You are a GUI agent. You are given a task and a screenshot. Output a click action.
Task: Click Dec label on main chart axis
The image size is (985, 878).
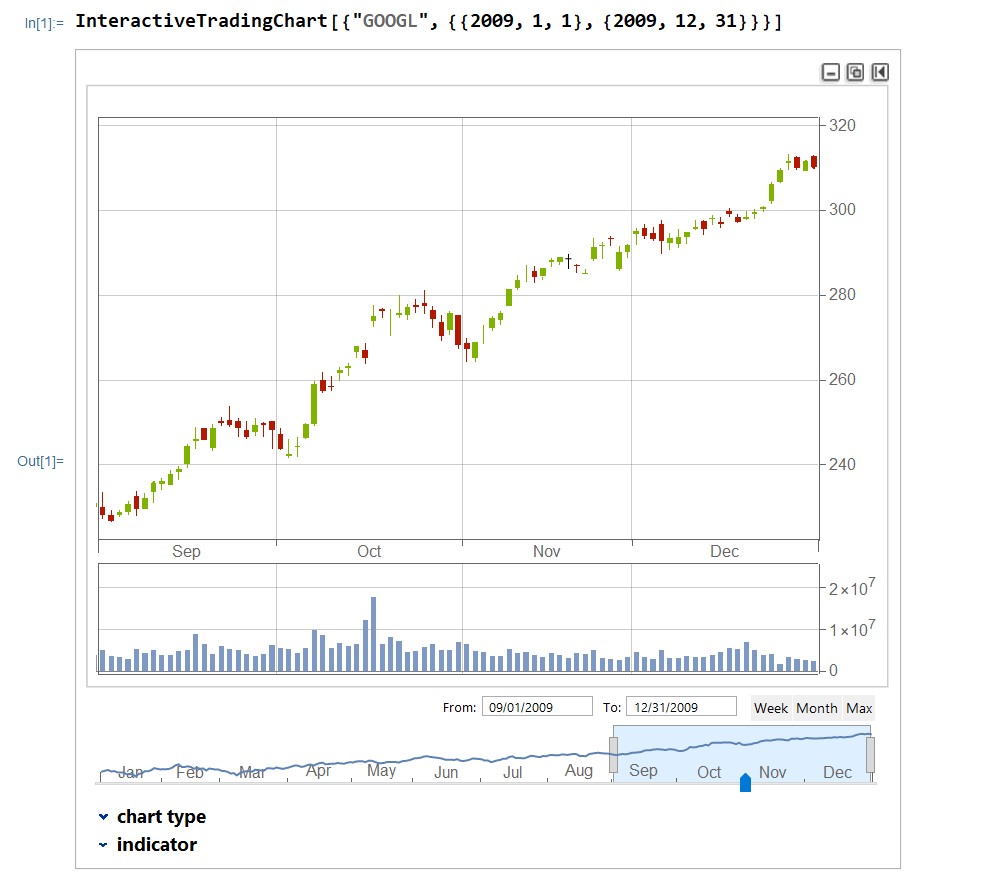724,551
